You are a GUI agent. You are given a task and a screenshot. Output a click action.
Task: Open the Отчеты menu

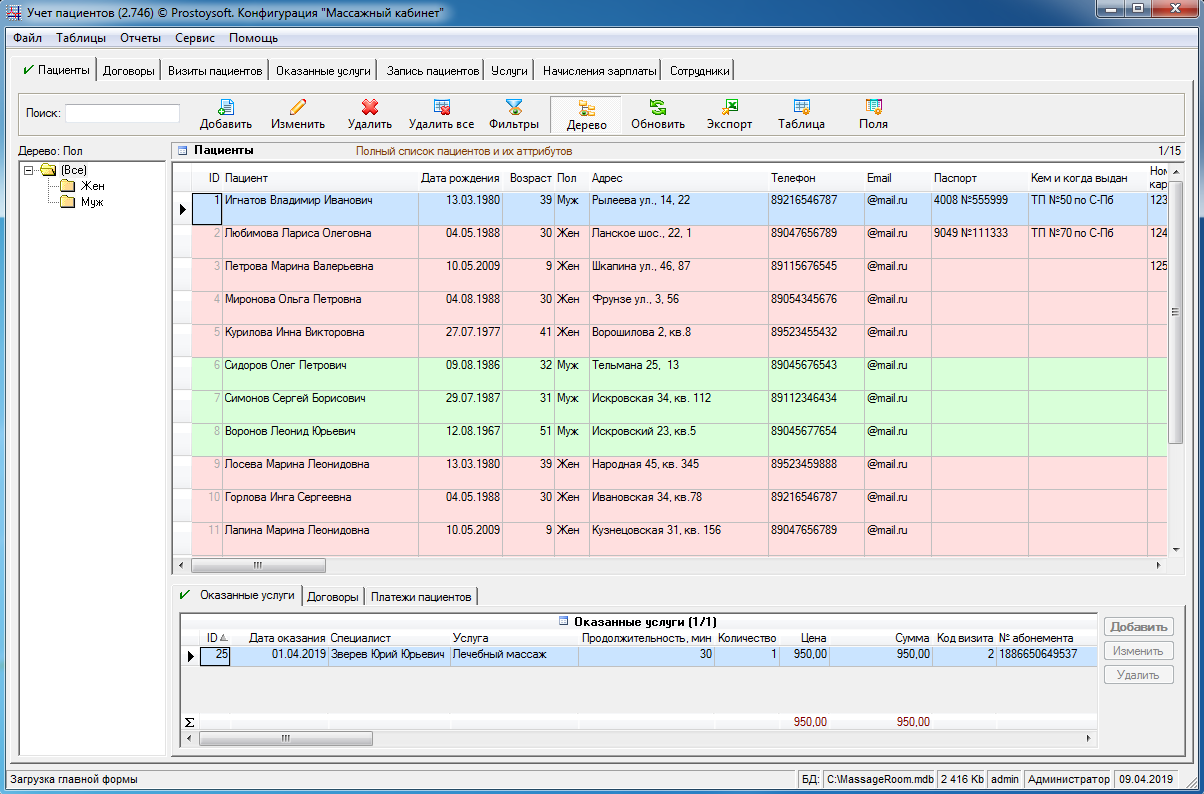tap(140, 38)
